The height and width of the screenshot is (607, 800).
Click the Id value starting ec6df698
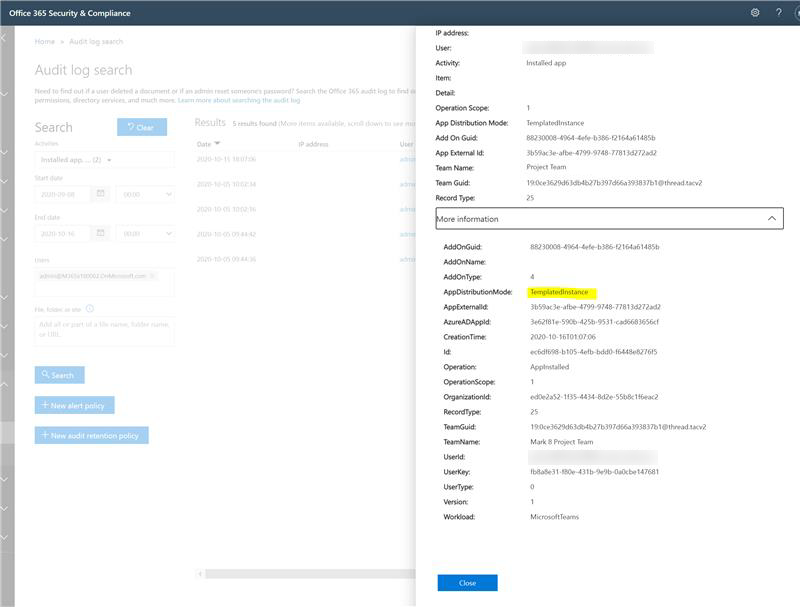[593, 352]
